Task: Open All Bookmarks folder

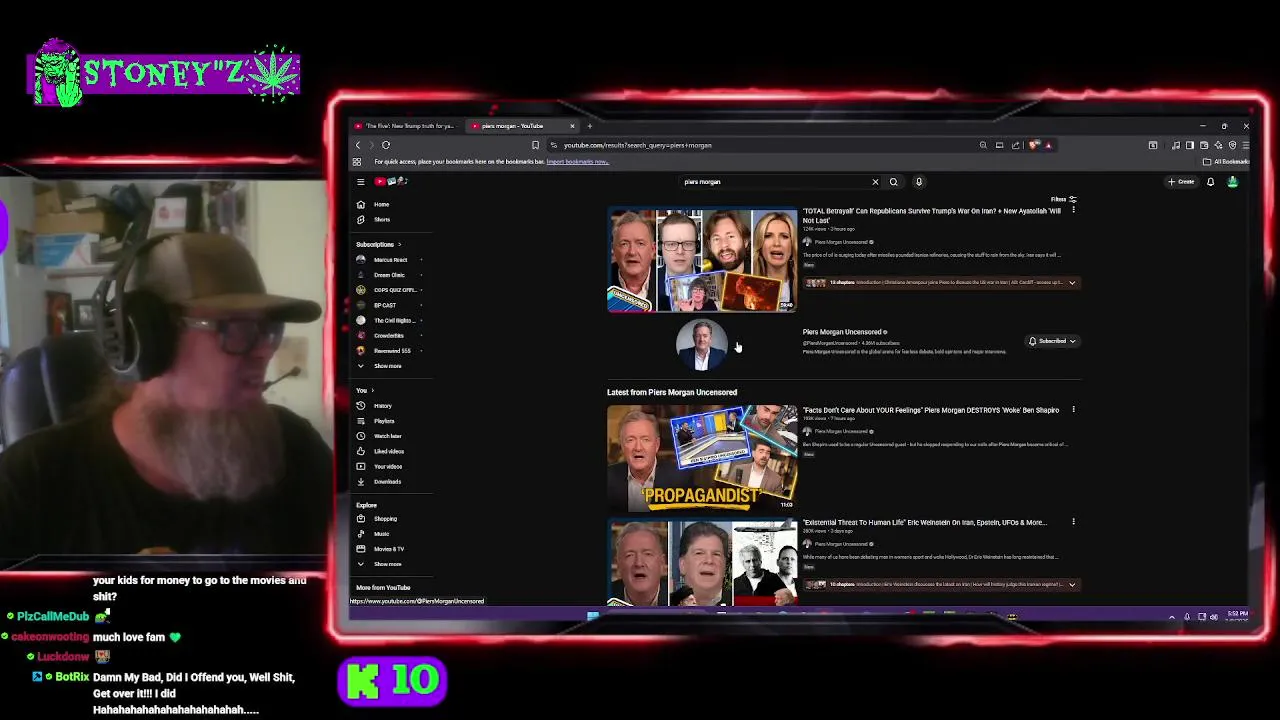Action: 1227,162
